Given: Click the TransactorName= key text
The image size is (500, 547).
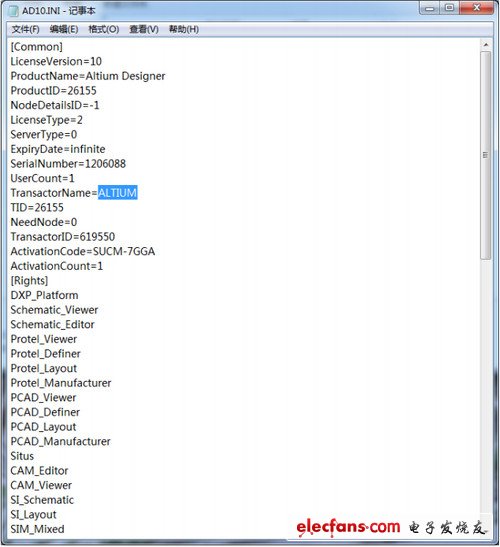Looking at the screenshot, I should coord(54,193).
